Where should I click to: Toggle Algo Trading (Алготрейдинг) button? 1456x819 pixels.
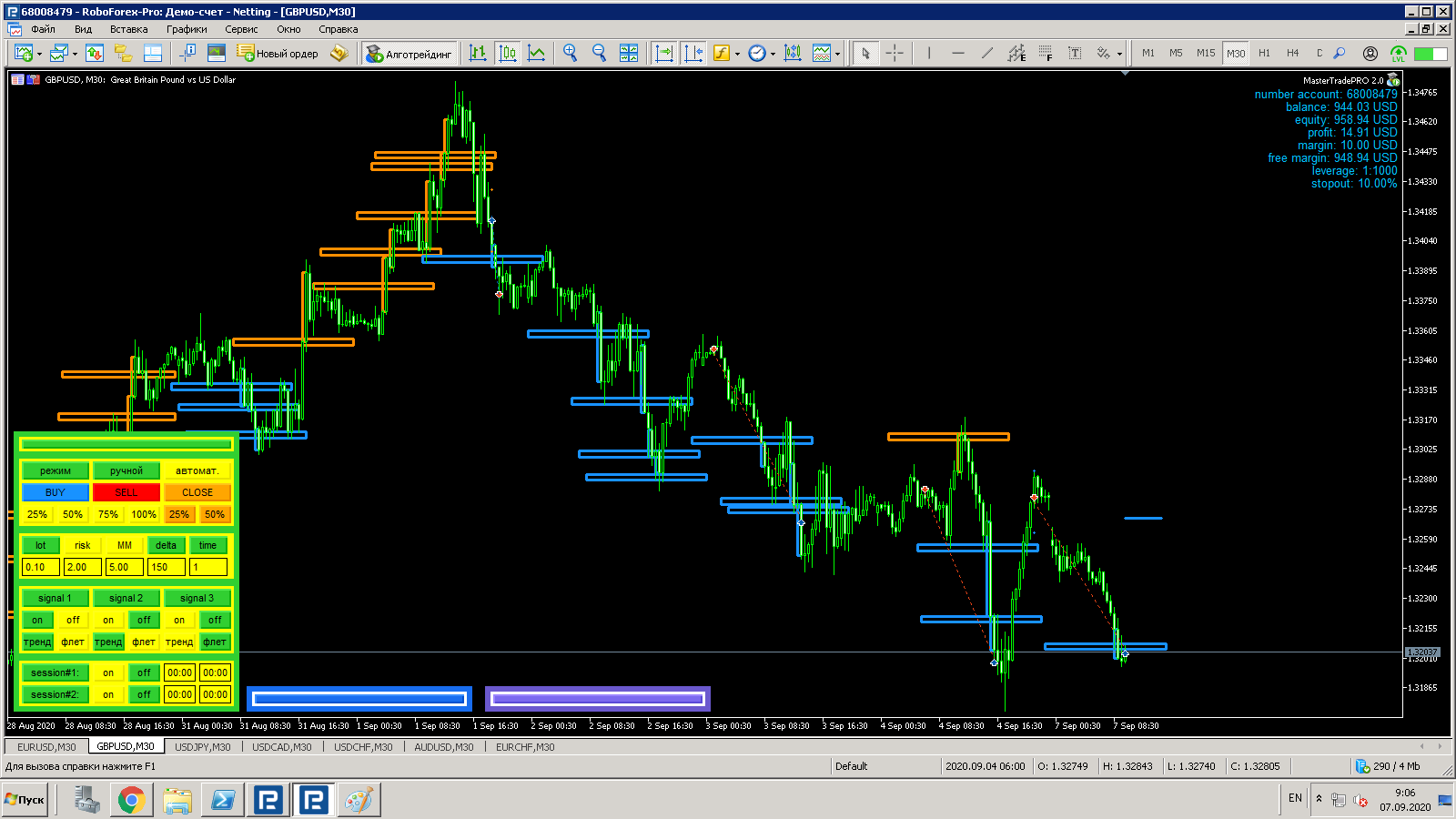(409, 54)
